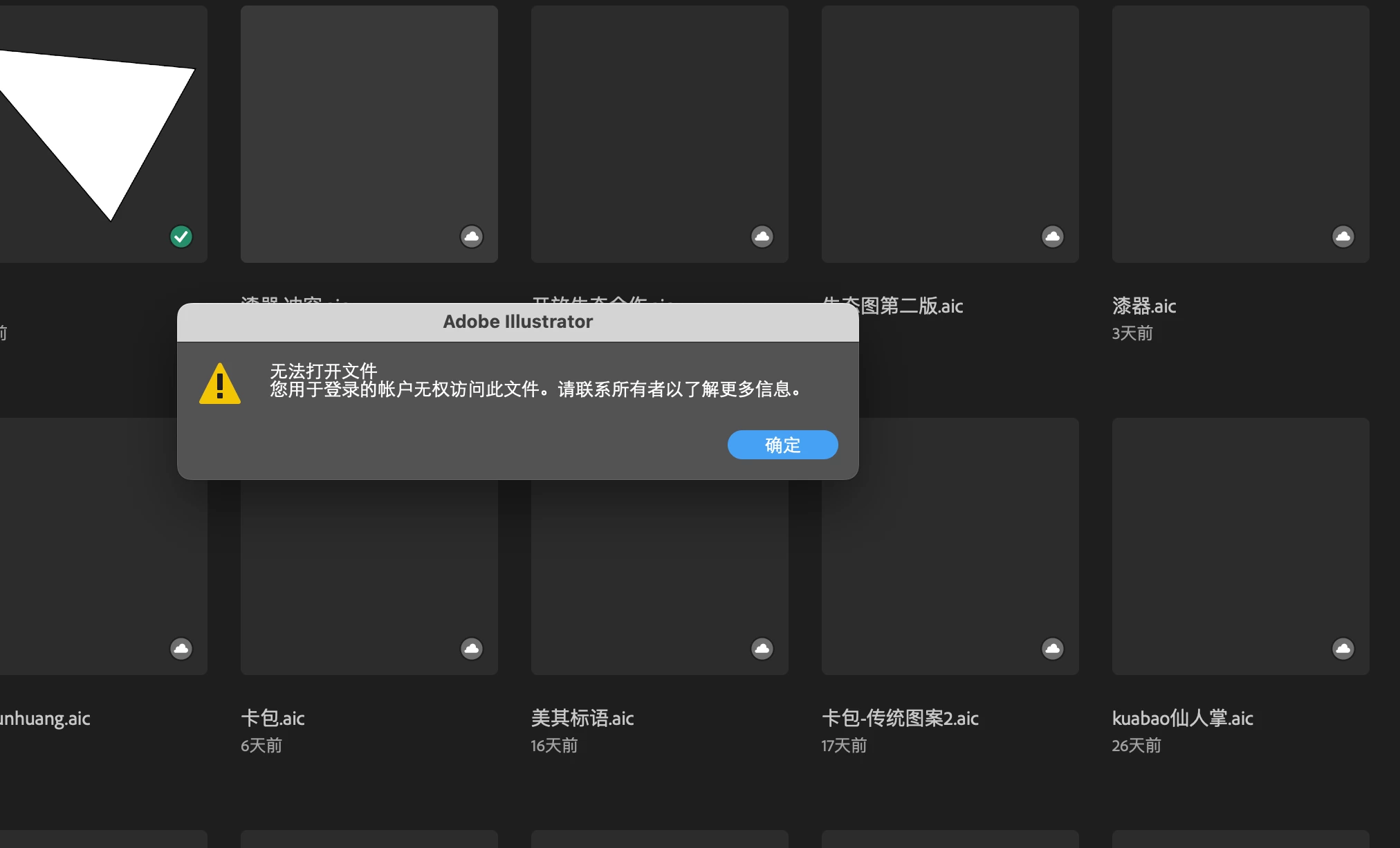Click the cloud icon on the unhuang.aic thumbnail

tap(181, 648)
